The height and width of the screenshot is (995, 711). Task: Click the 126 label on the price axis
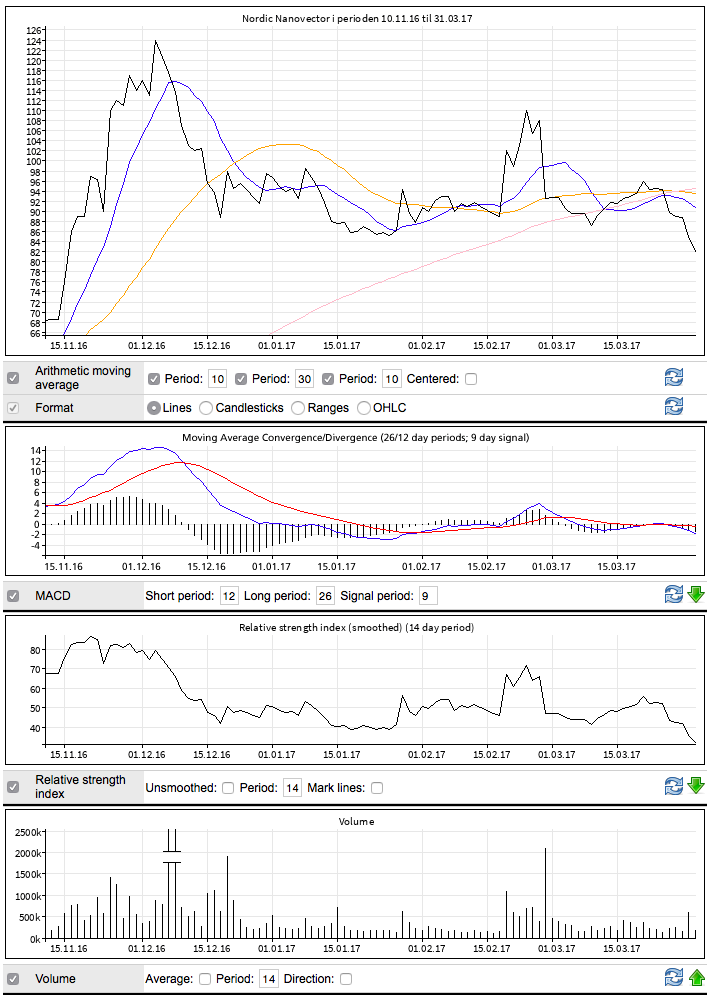click(x=33, y=30)
